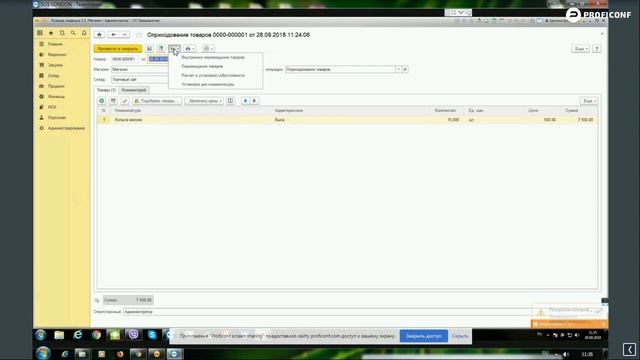Open the search magnifier icon
The height and width of the screenshot is (360, 640).
pyautogui.click(x=73, y=33)
